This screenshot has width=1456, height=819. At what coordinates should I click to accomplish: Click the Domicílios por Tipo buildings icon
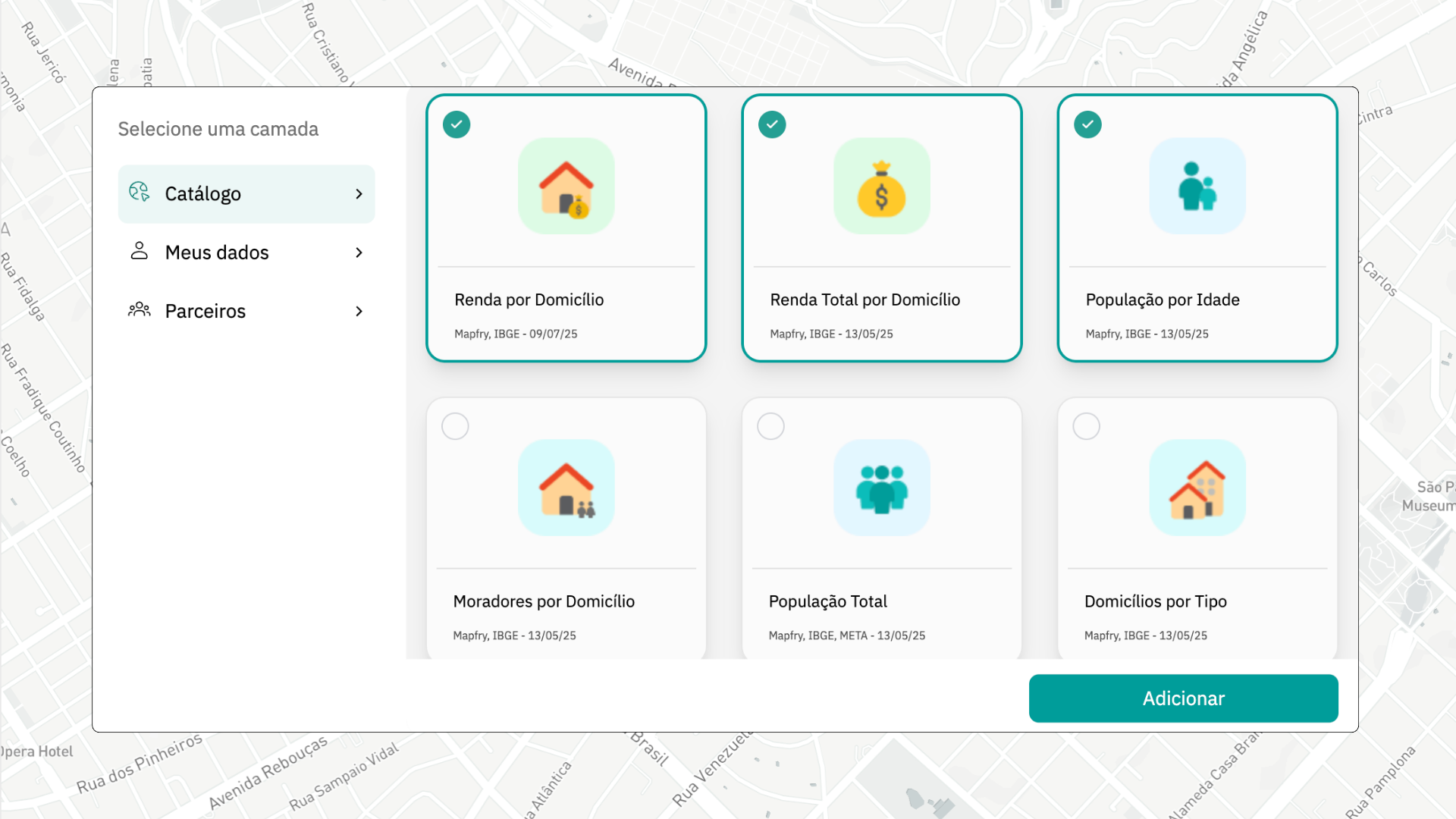tap(1197, 488)
